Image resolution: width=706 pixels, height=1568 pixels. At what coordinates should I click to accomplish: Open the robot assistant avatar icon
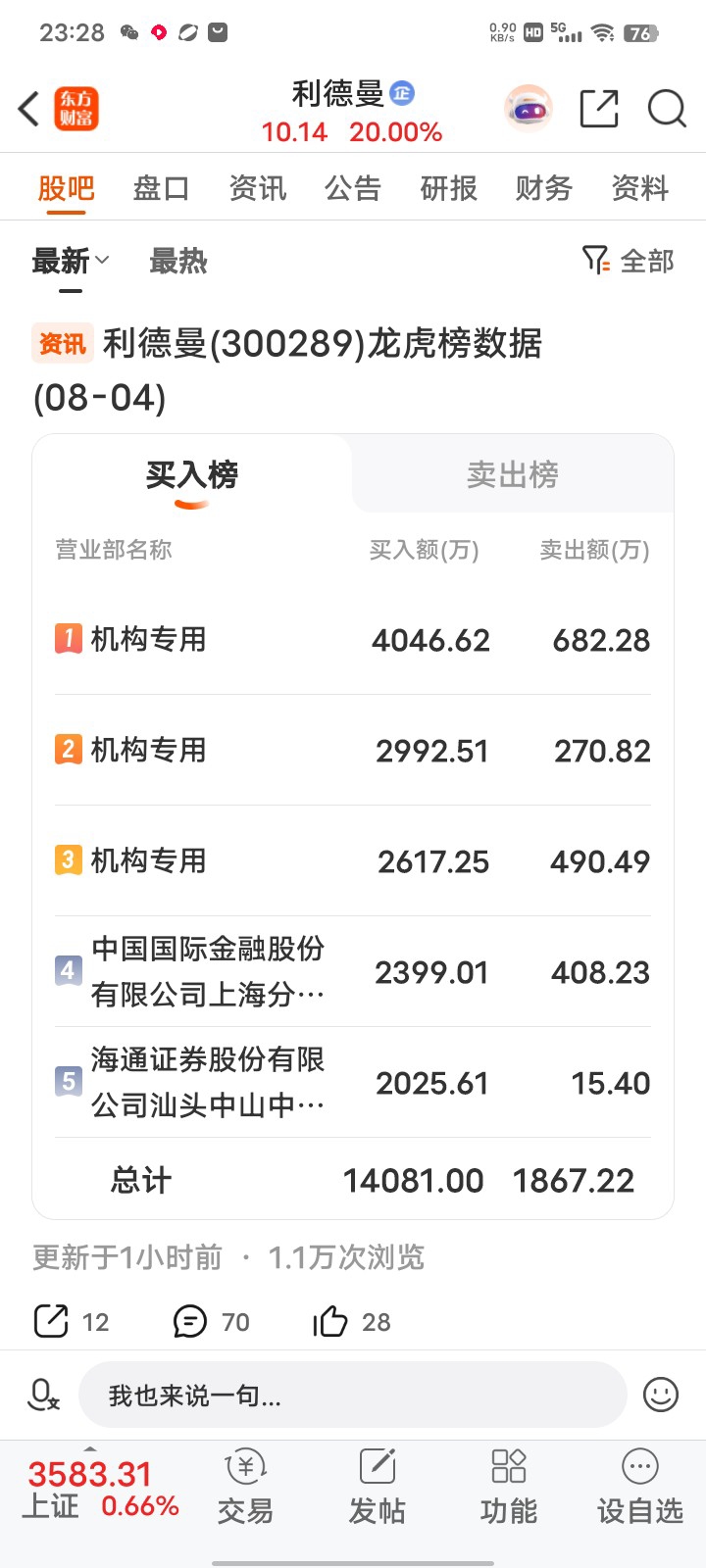[x=529, y=109]
